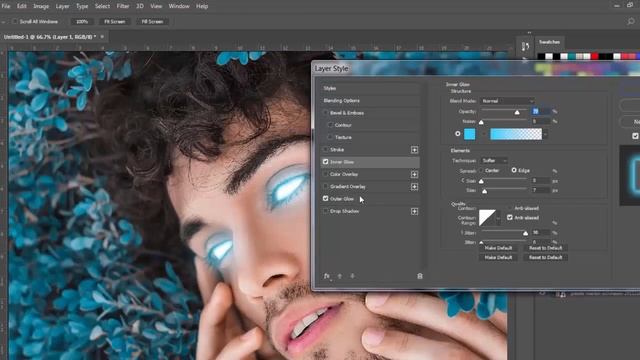
Task: Enable the Stroke effect checkbox
Action: [325, 150]
